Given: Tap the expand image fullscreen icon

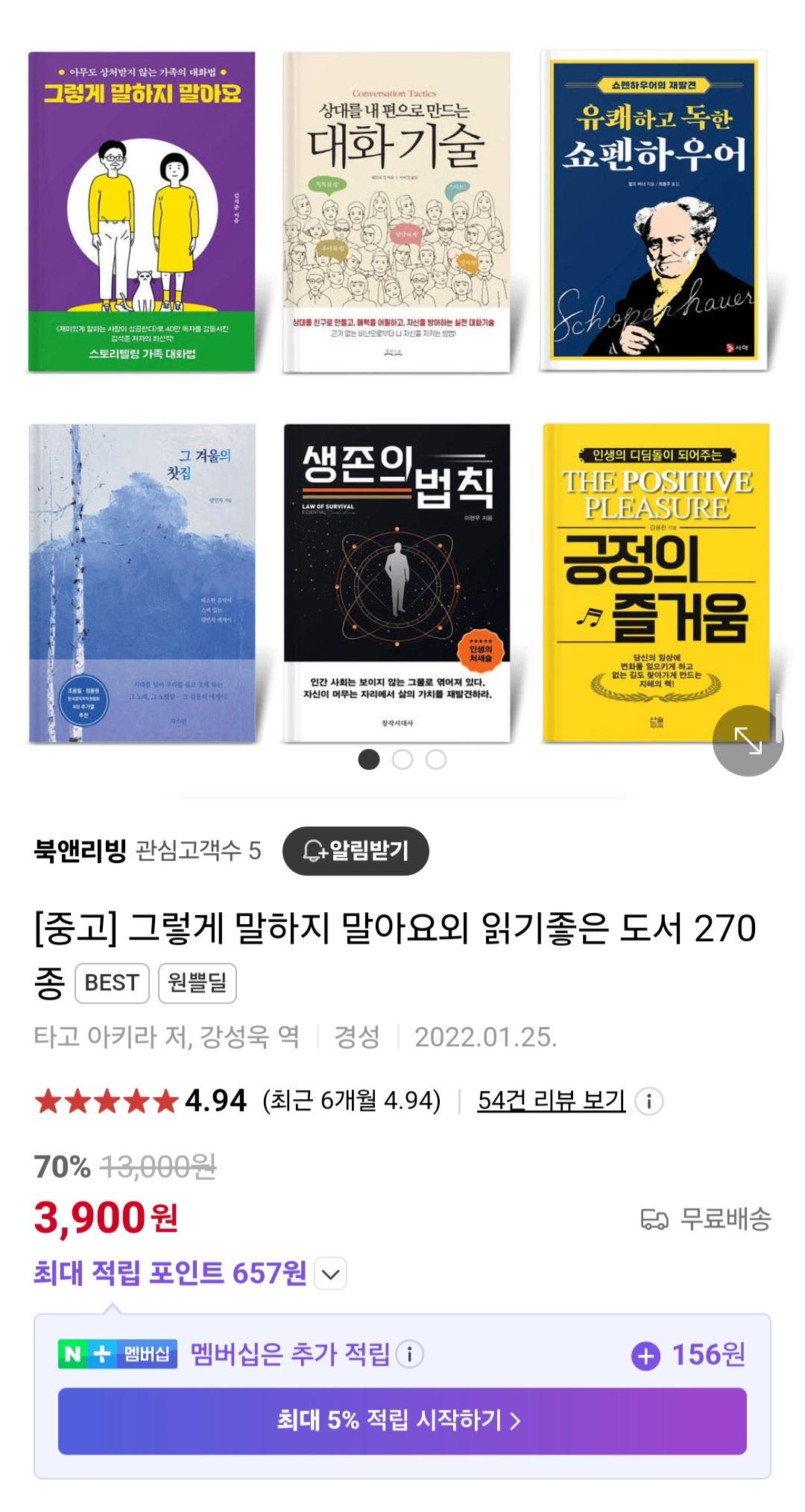Looking at the screenshot, I should 748,740.
